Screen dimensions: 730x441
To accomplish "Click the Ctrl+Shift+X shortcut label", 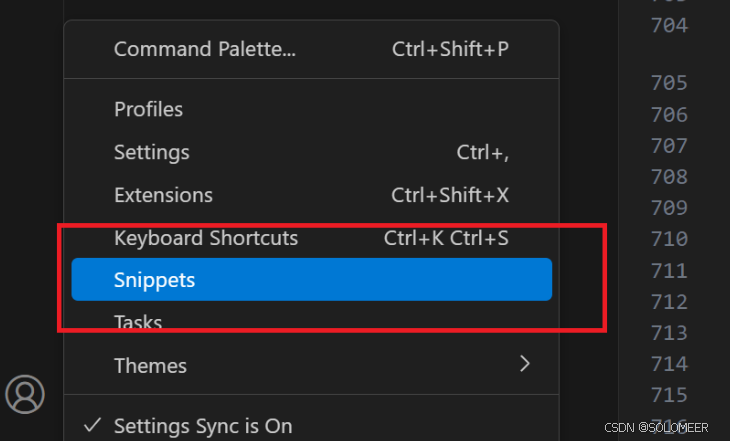I will point(450,195).
